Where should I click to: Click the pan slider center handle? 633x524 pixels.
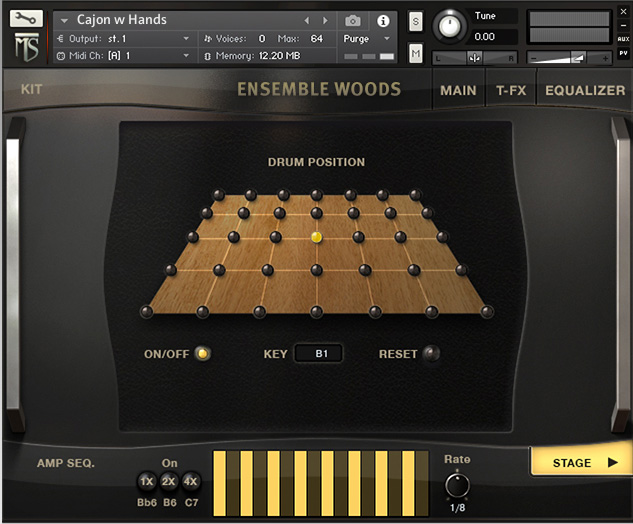click(x=474, y=59)
